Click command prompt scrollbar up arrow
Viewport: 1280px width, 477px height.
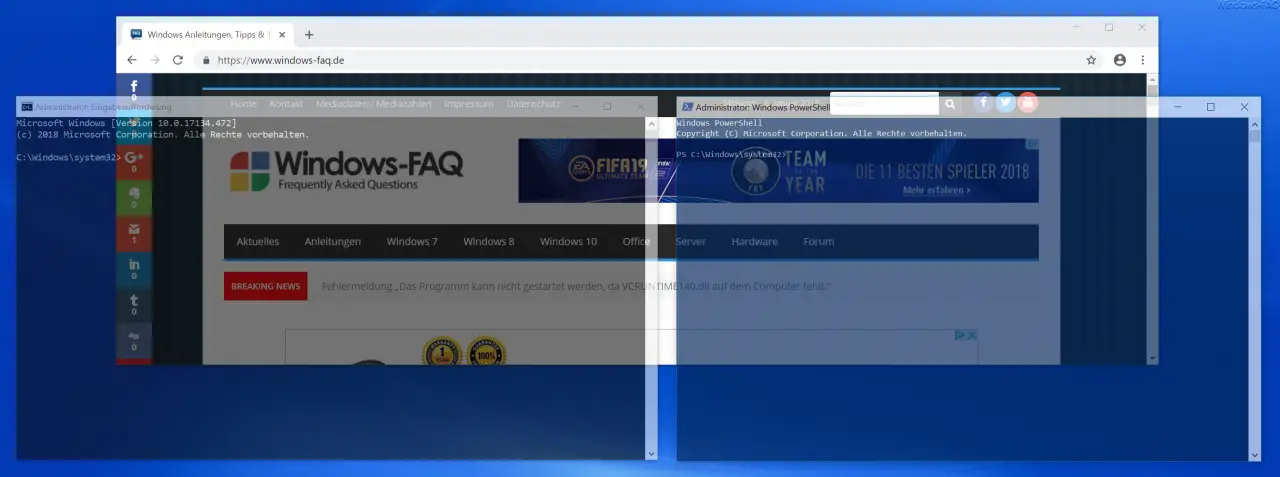(x=652, y=124)
